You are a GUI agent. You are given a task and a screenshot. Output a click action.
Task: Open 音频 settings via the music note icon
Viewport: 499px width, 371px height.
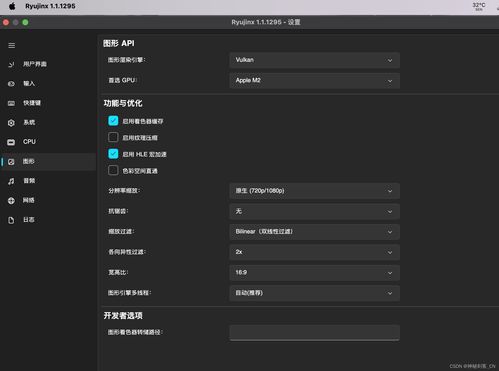[x=11, y=181]
